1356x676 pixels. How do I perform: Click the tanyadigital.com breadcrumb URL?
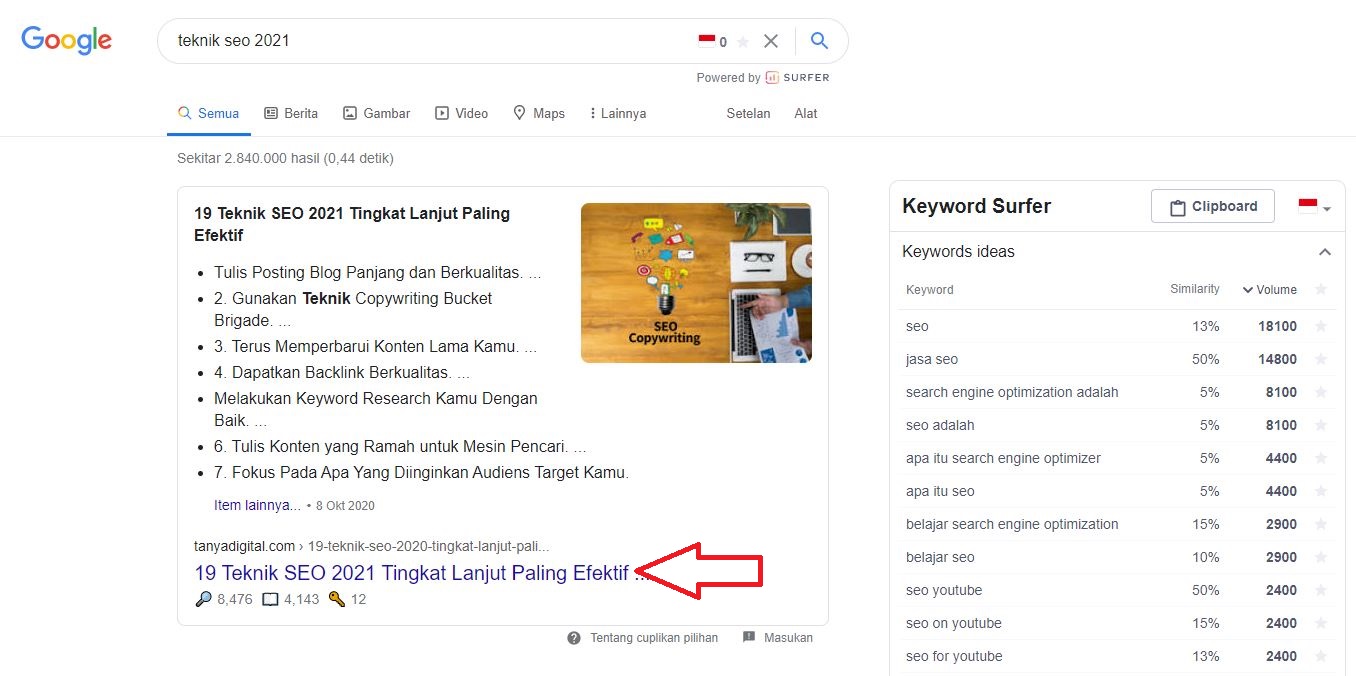click(x=372, y=546)
